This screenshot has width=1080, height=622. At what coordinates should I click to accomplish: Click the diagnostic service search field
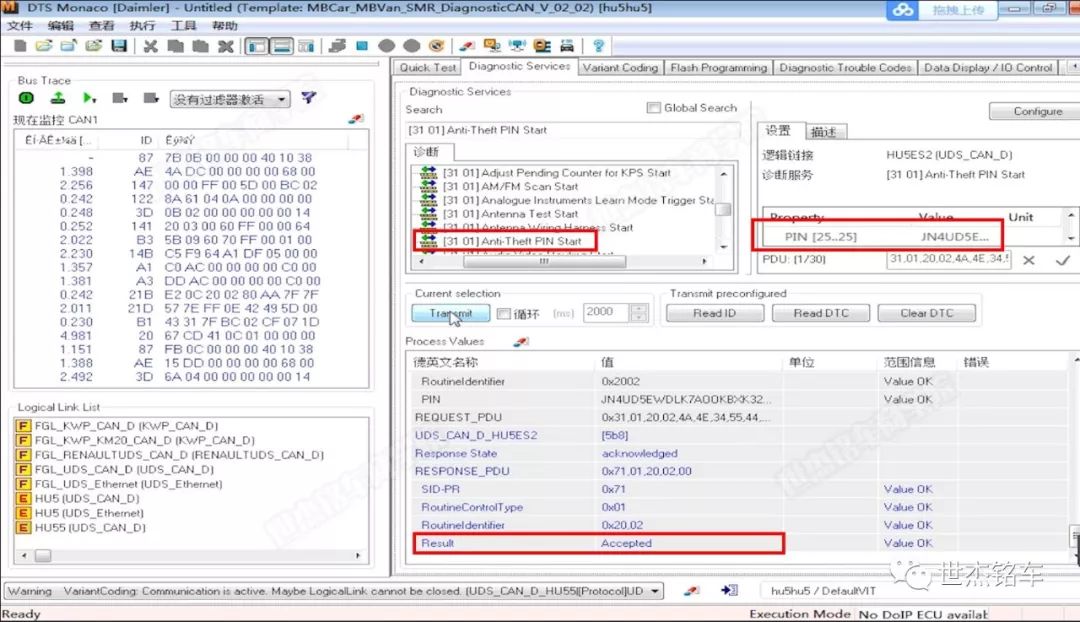[x=572, y=129]
